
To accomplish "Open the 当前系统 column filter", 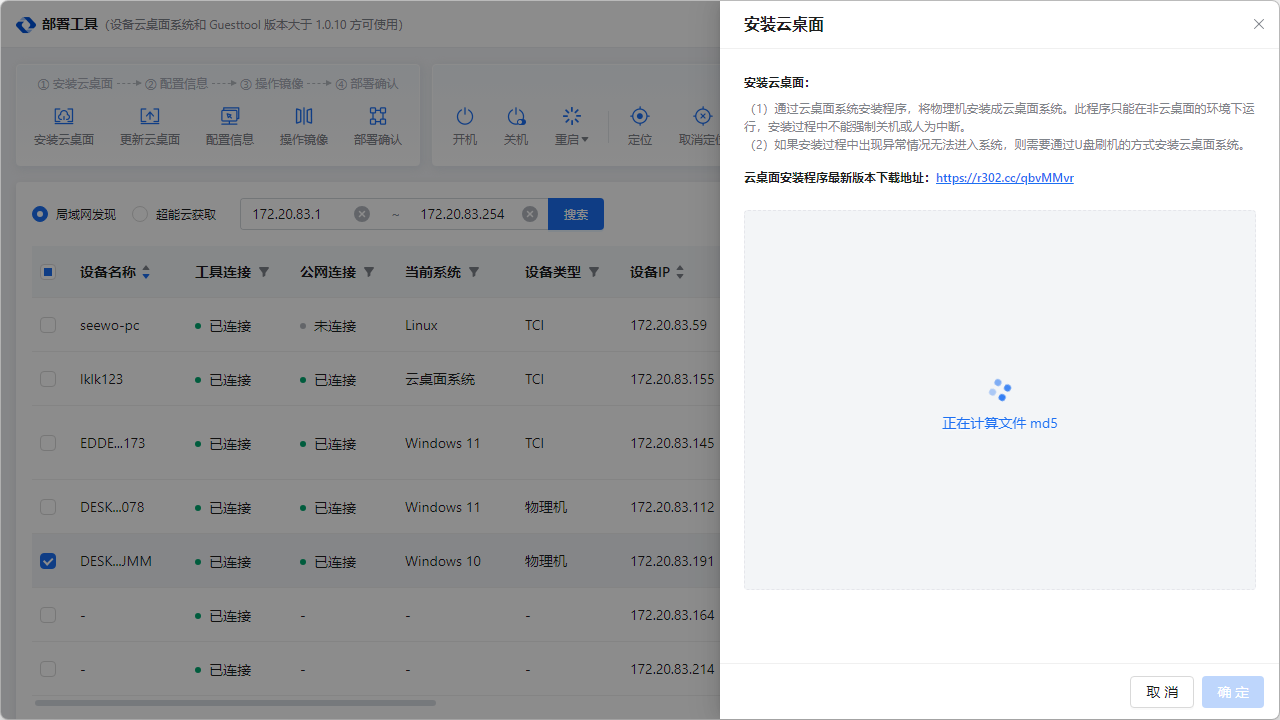I will (x=474, y=272).
